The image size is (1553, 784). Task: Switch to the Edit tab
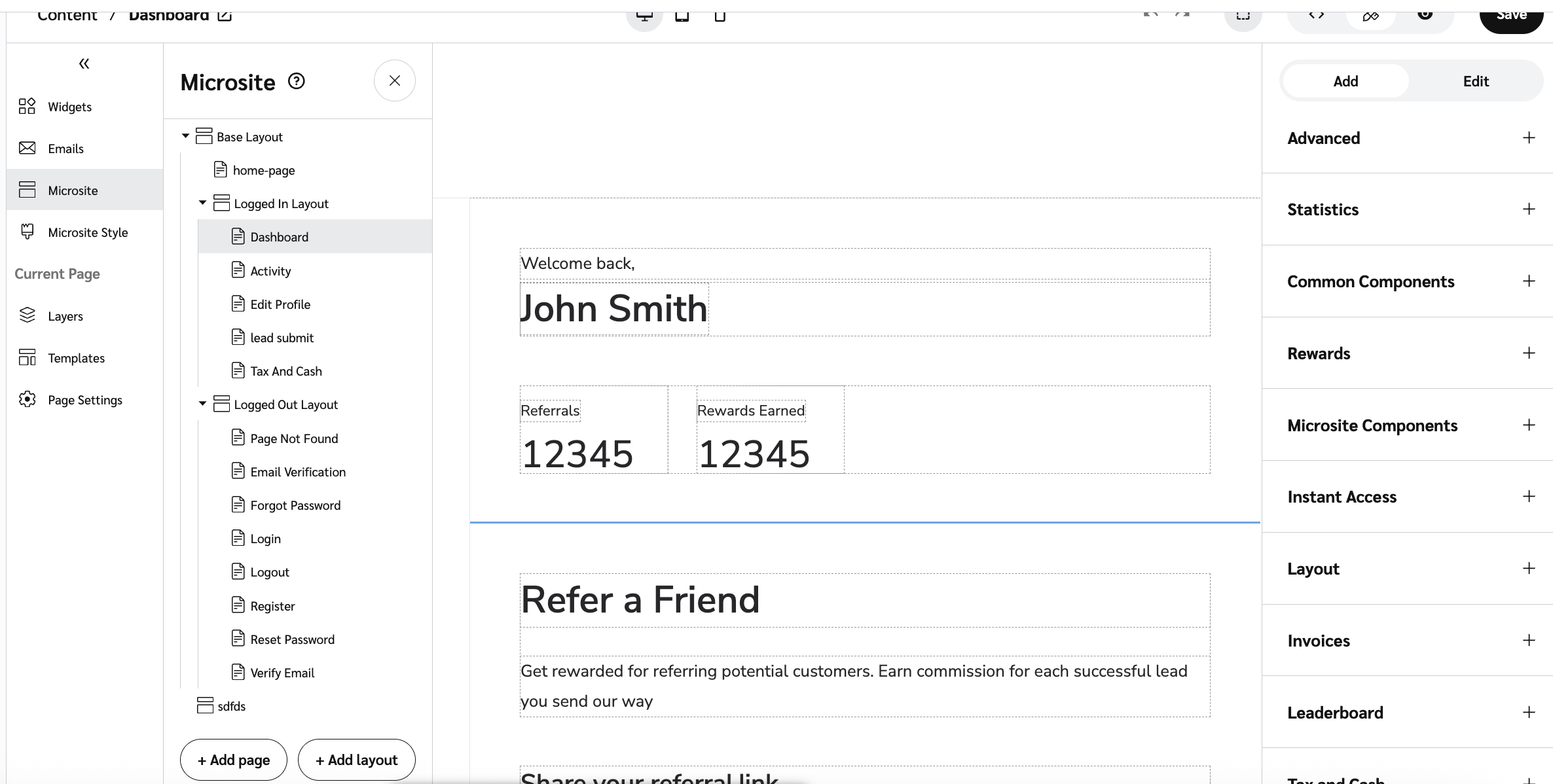[1475, 81]
